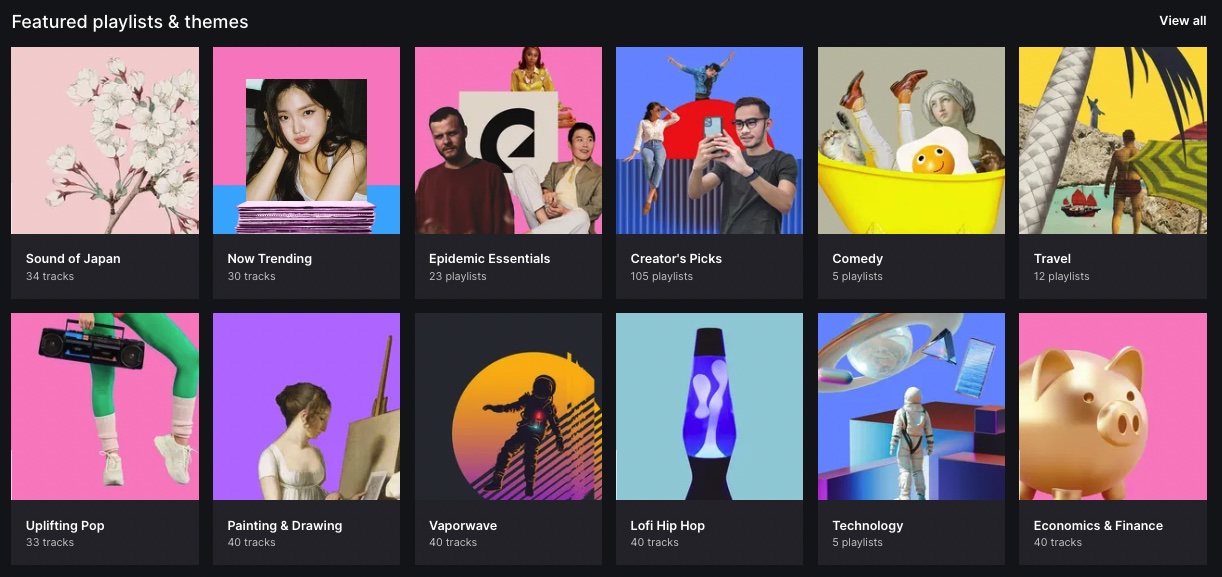Select the Now Trending title text
Image resolution: width=1222 pixels, height=577 pixels.
[269, 258]
